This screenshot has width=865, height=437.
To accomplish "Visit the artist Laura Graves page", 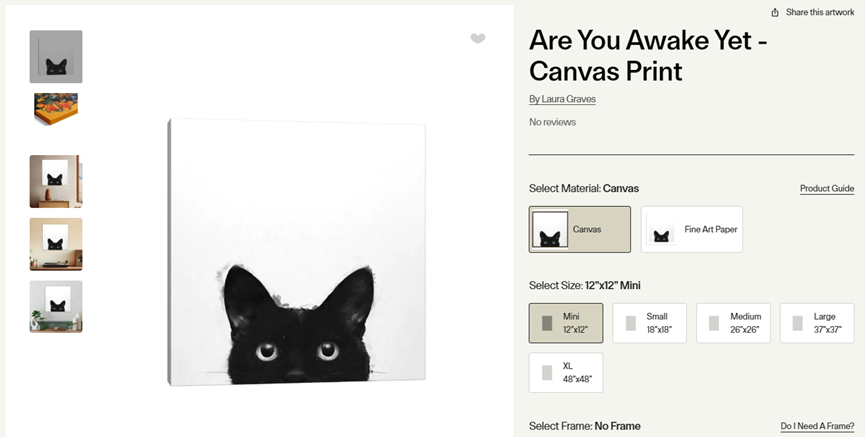I will click(562, 99).
